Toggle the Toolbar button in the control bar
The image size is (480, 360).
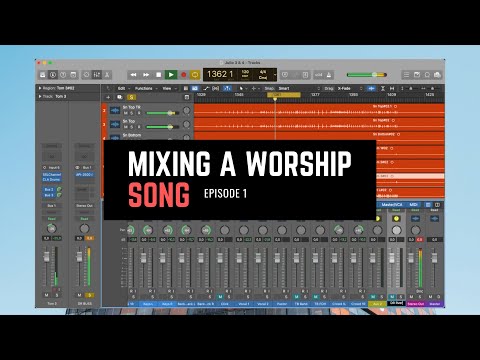73,75
